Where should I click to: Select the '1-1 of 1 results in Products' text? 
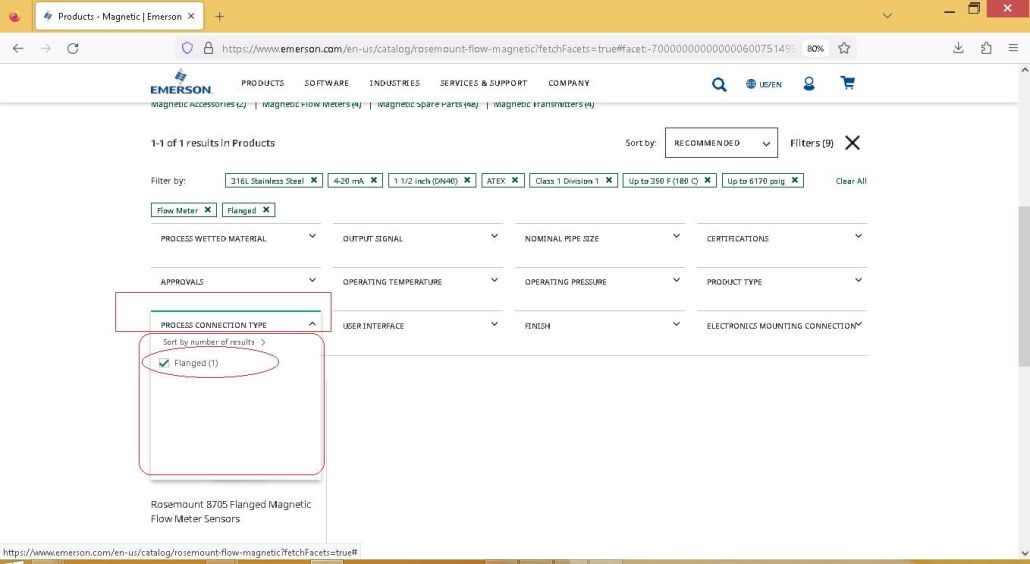pos(213,142)
